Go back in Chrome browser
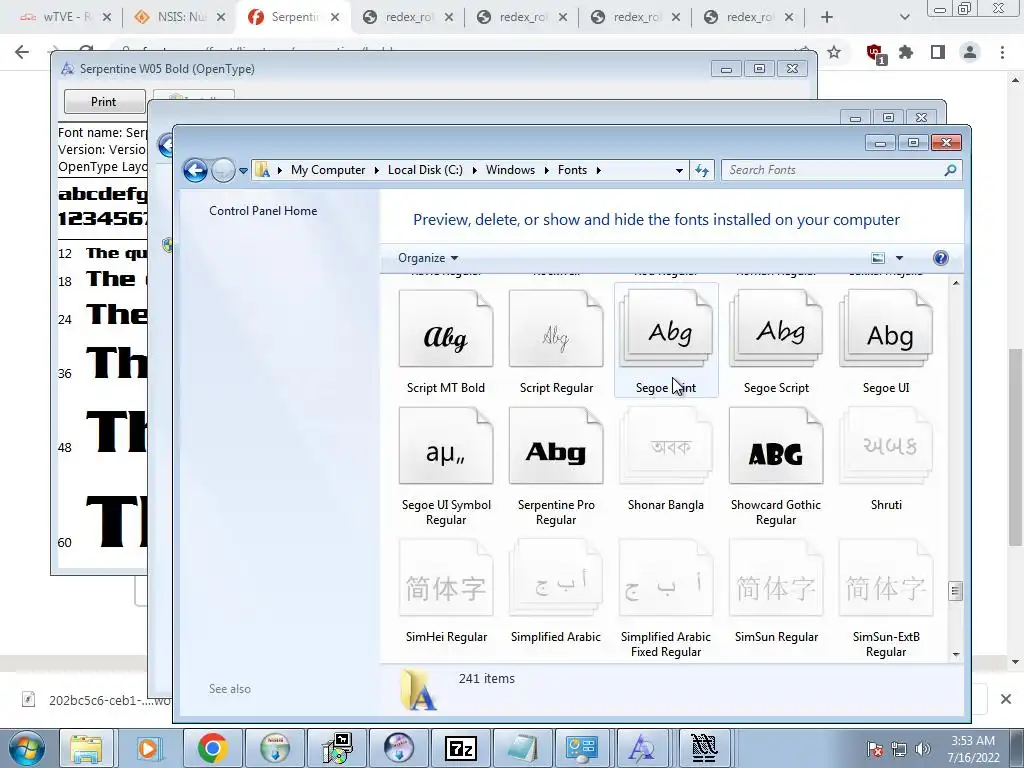The width and height of the screenshot is (1024, 768). (x=22, y=52)
